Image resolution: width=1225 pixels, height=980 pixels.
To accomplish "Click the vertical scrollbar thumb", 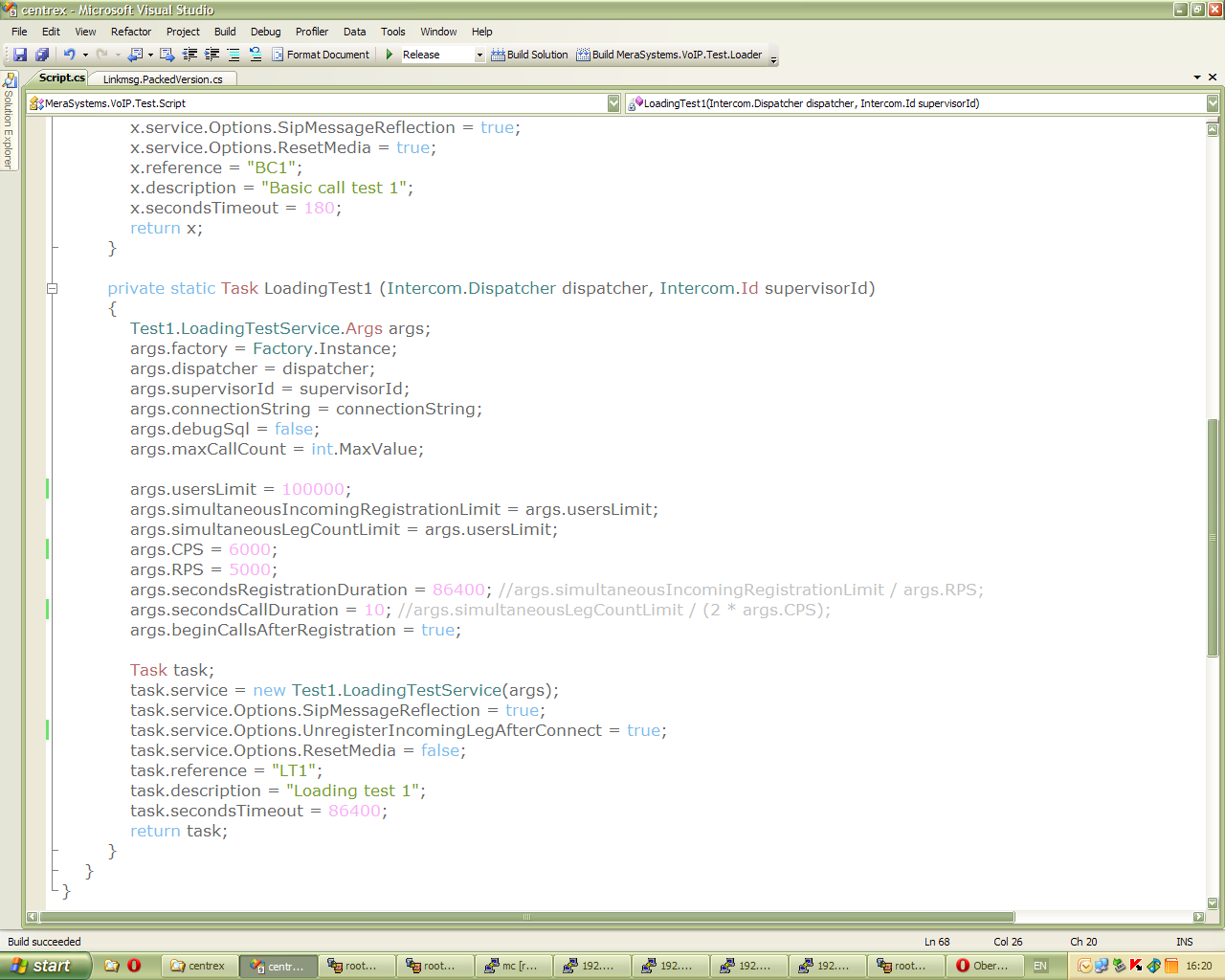I will (x=1213, y=536).
